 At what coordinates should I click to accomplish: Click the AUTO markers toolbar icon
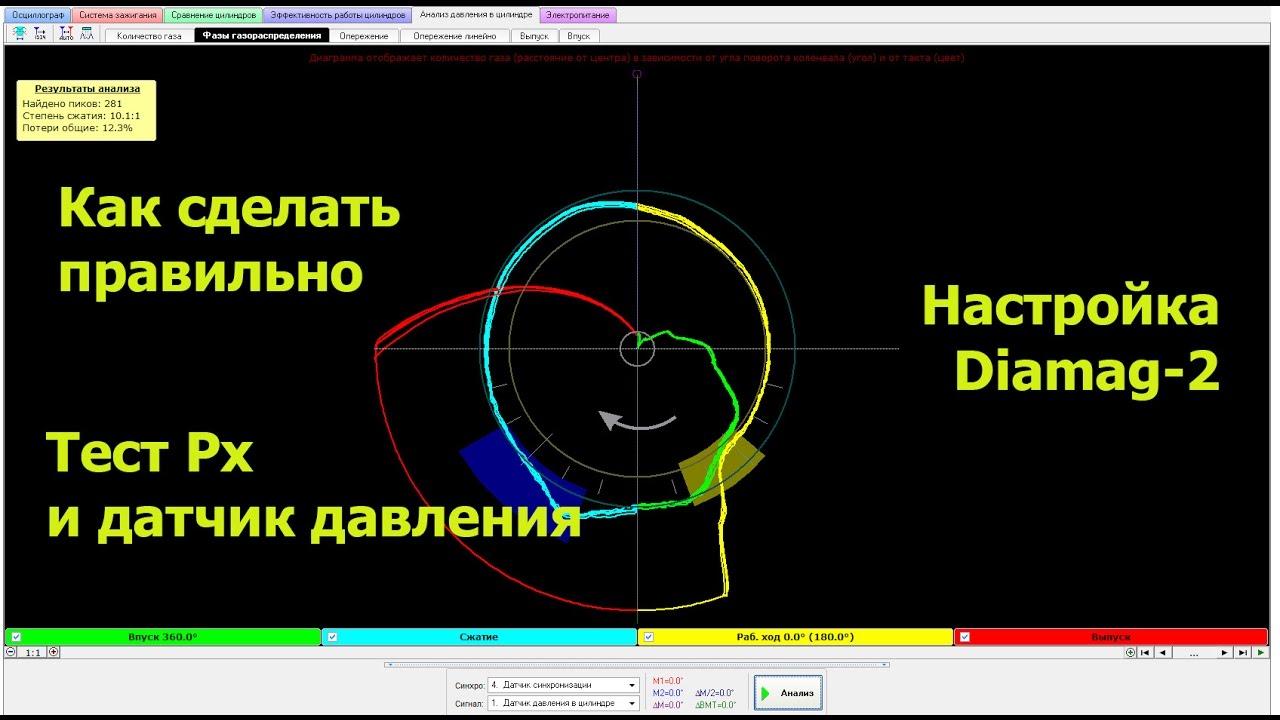(66, 34)
